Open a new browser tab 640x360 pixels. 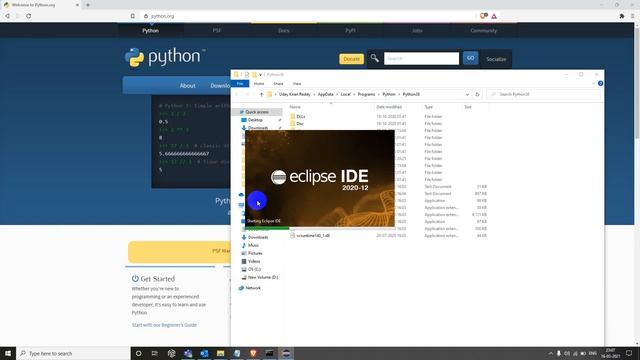point(88,5)
